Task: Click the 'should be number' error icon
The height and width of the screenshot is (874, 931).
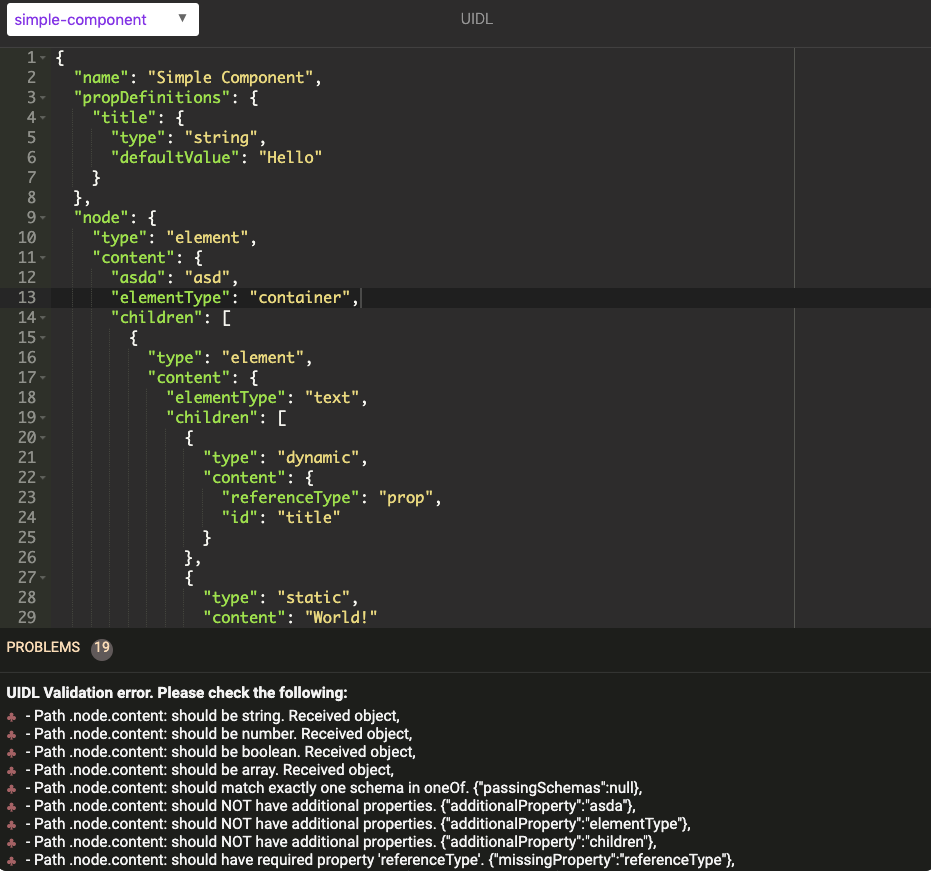Action: click(11, 735)
